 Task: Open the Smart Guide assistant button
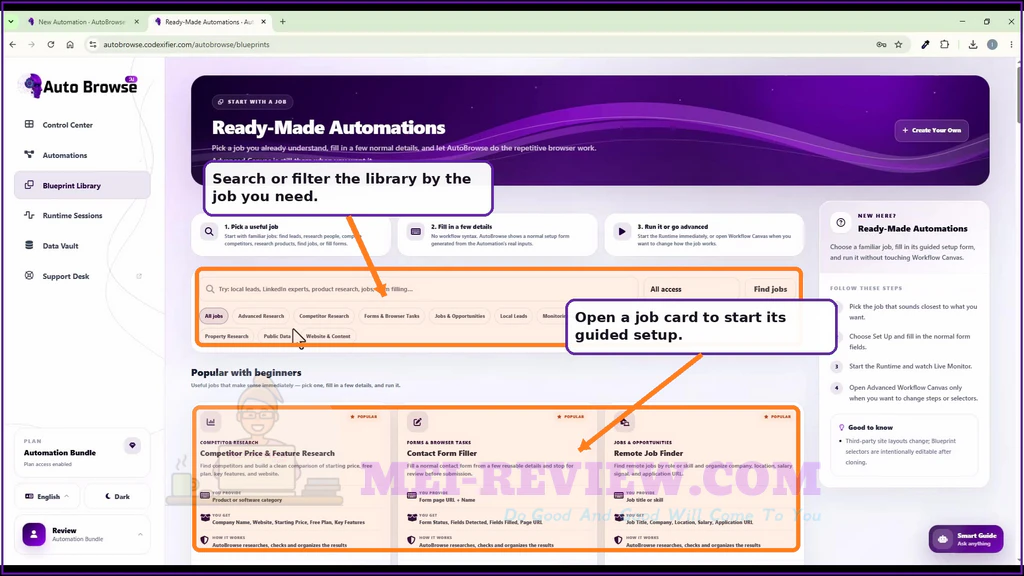coord(966,539)
